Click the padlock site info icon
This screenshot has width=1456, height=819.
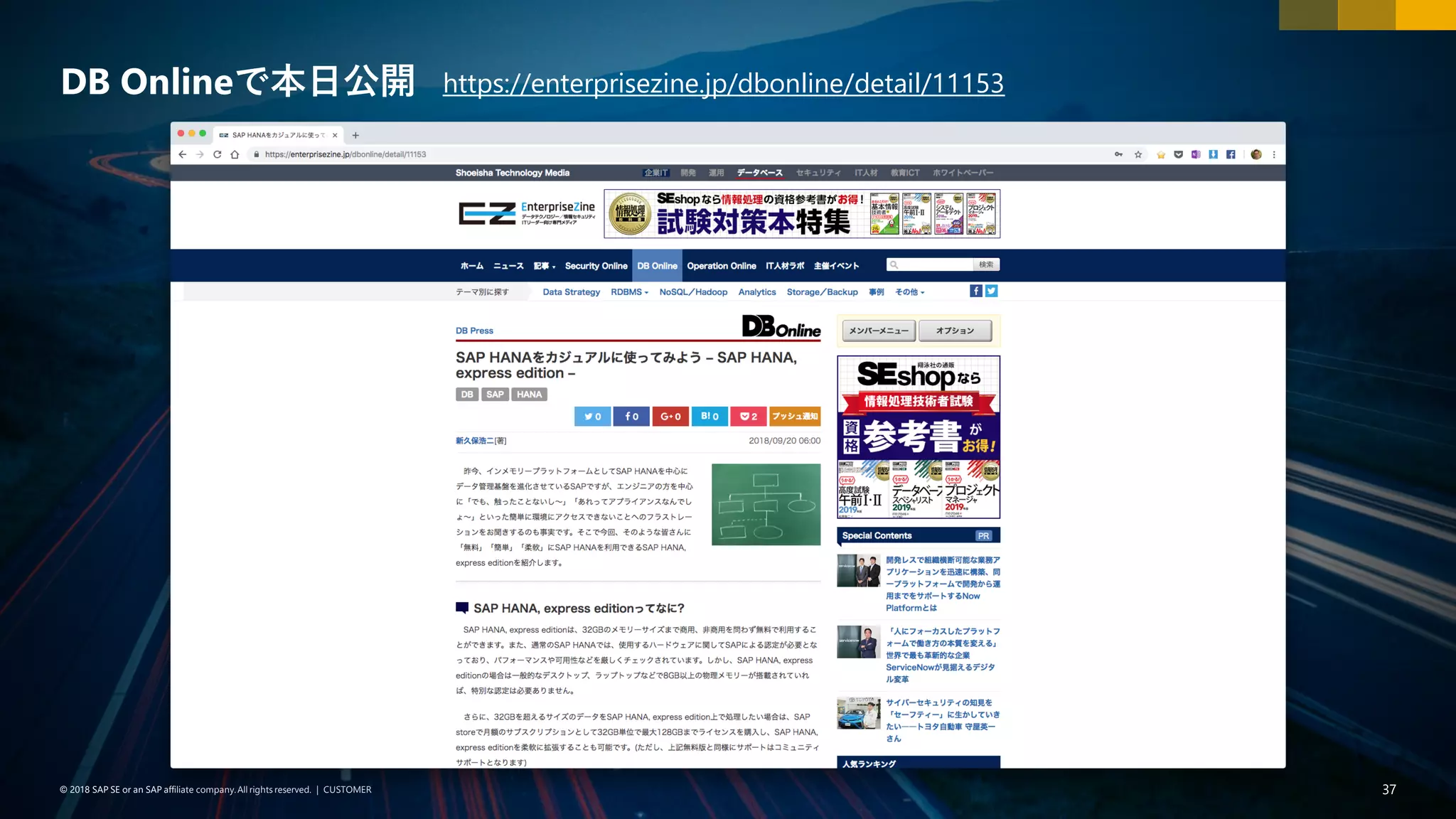[256, 154]
